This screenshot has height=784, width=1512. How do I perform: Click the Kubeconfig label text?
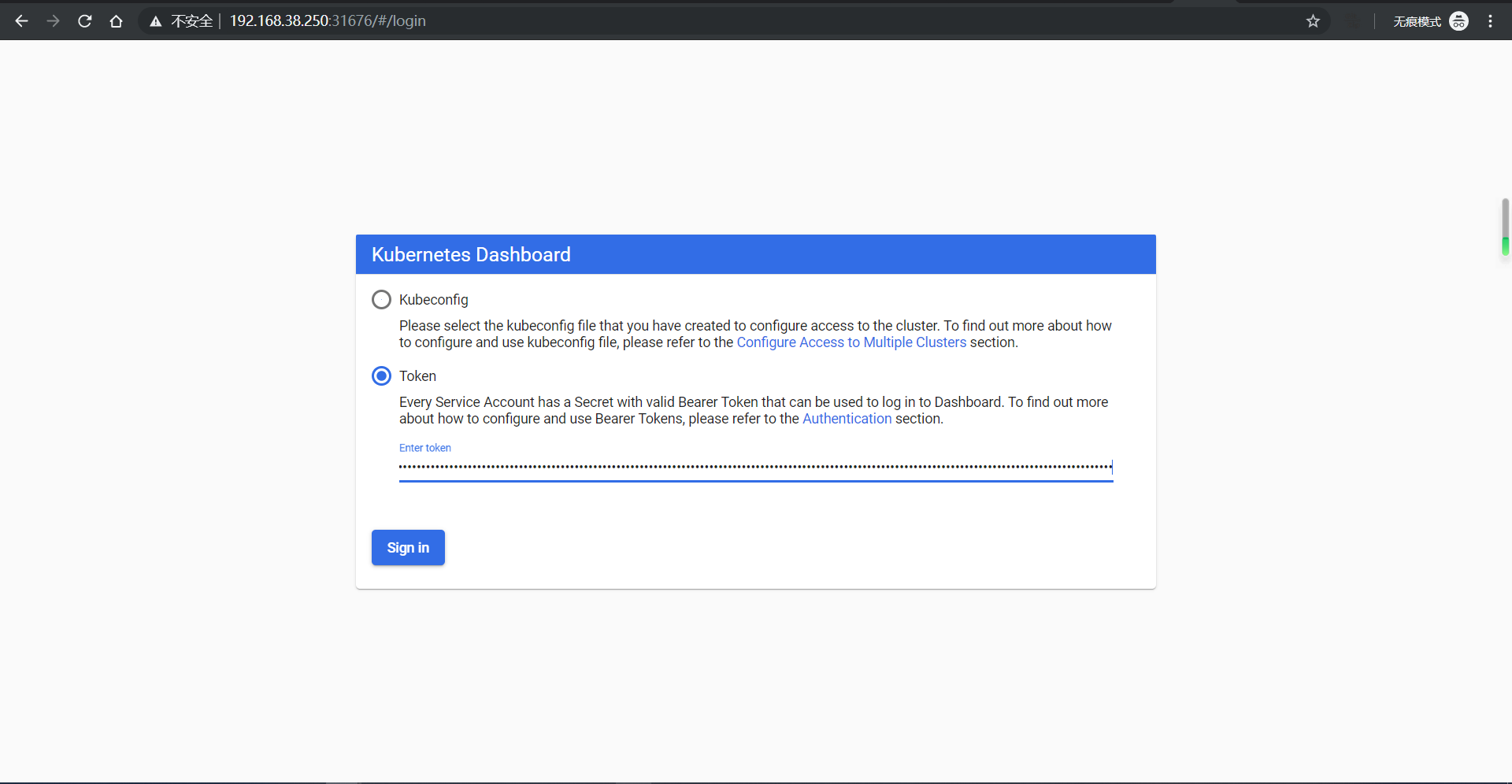click(433, 300)
